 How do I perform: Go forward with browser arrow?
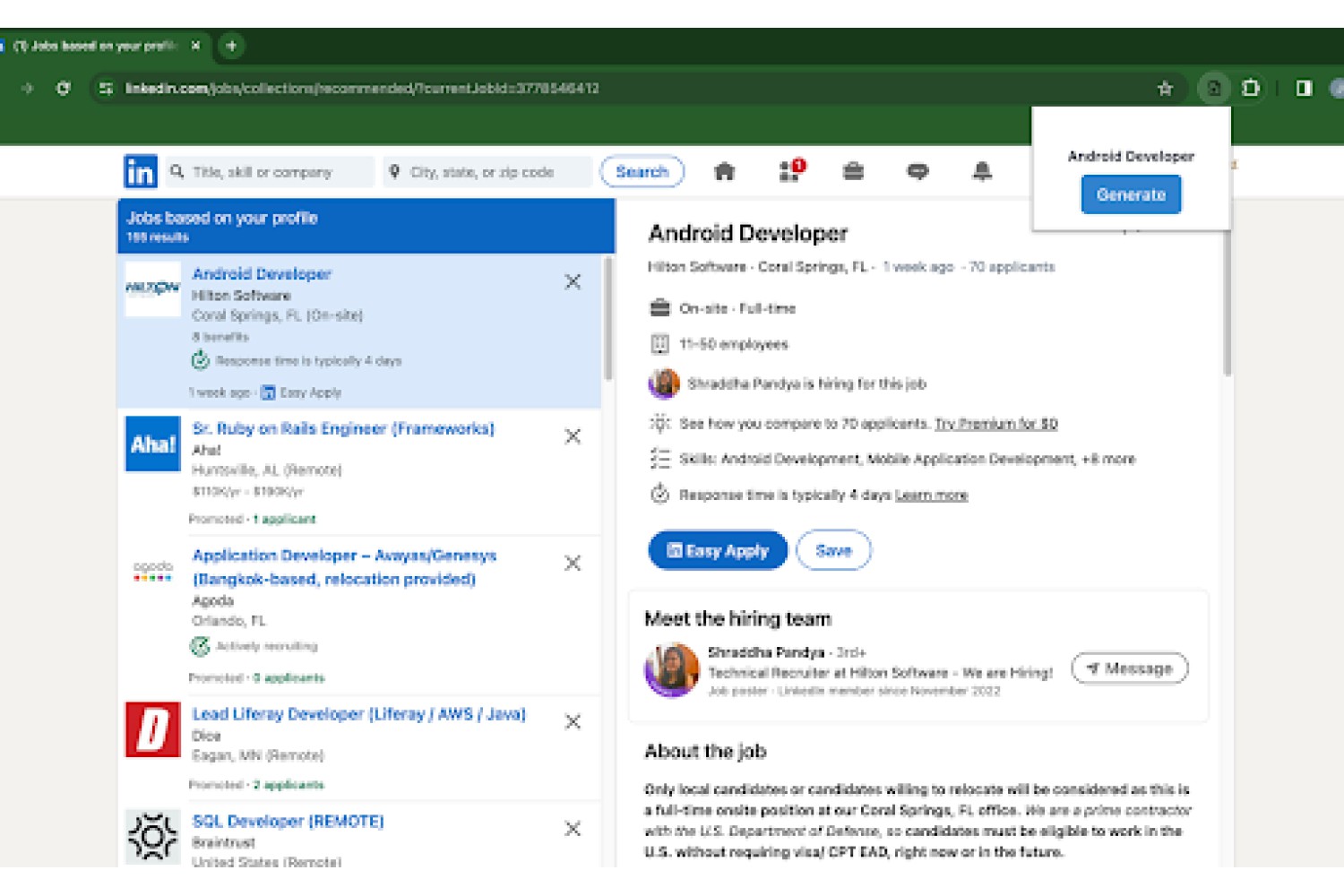point(27,88)
